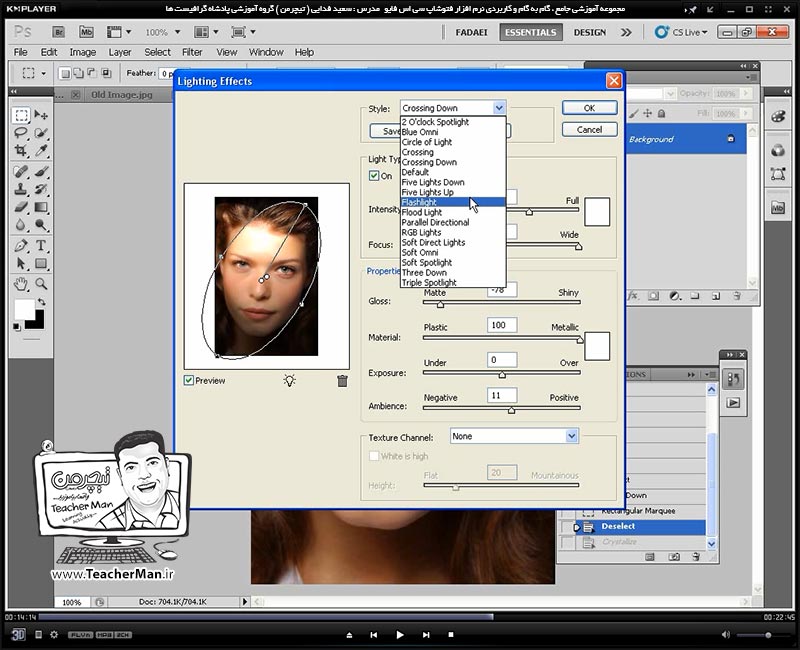Select the History Brush tool
Image resolution: width=800 pixels, height=650 pixels.
click(x=41, y=189)
